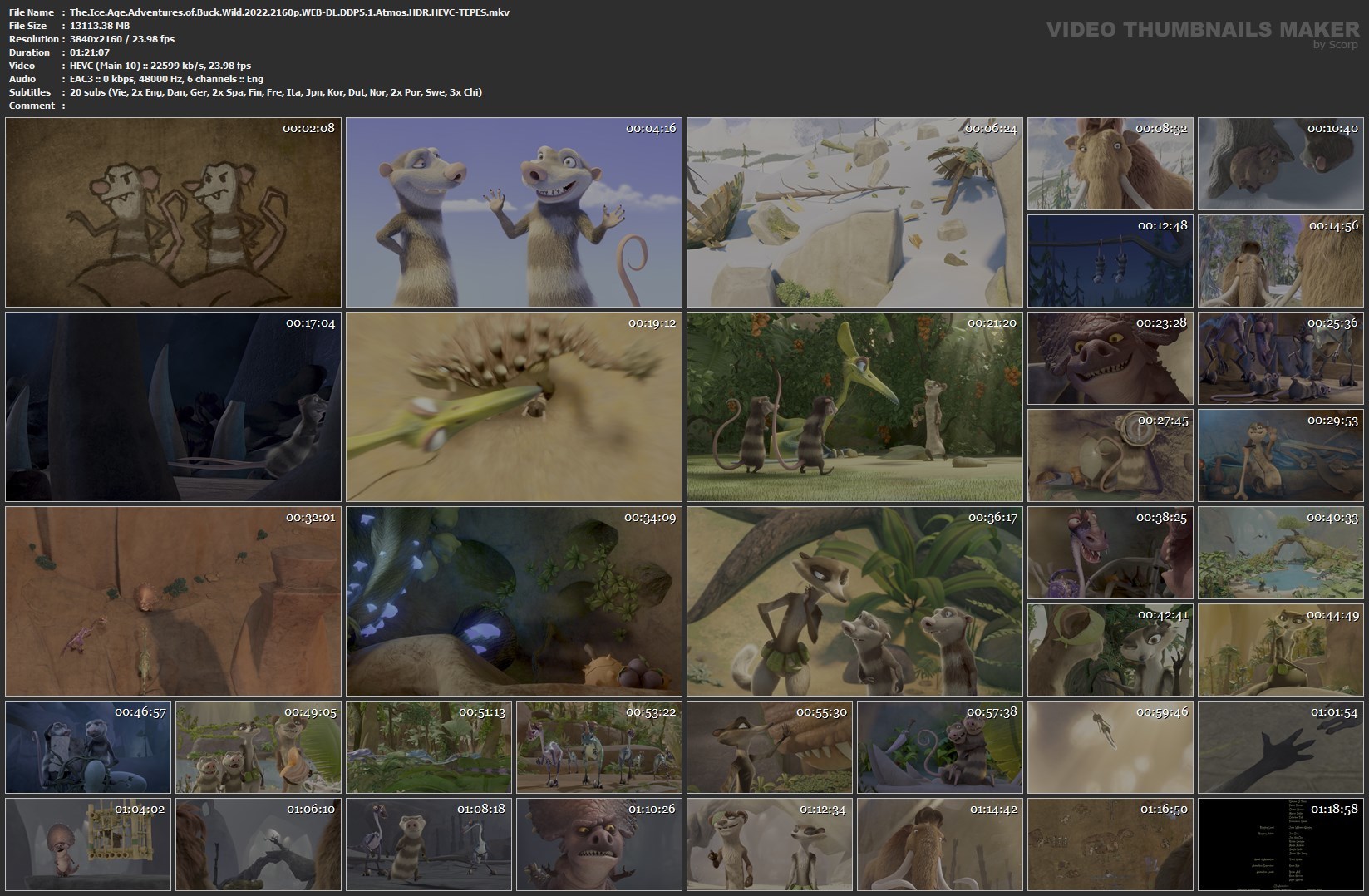Open the thumbnail stamped 01:10:26

(x=599, y=844)
